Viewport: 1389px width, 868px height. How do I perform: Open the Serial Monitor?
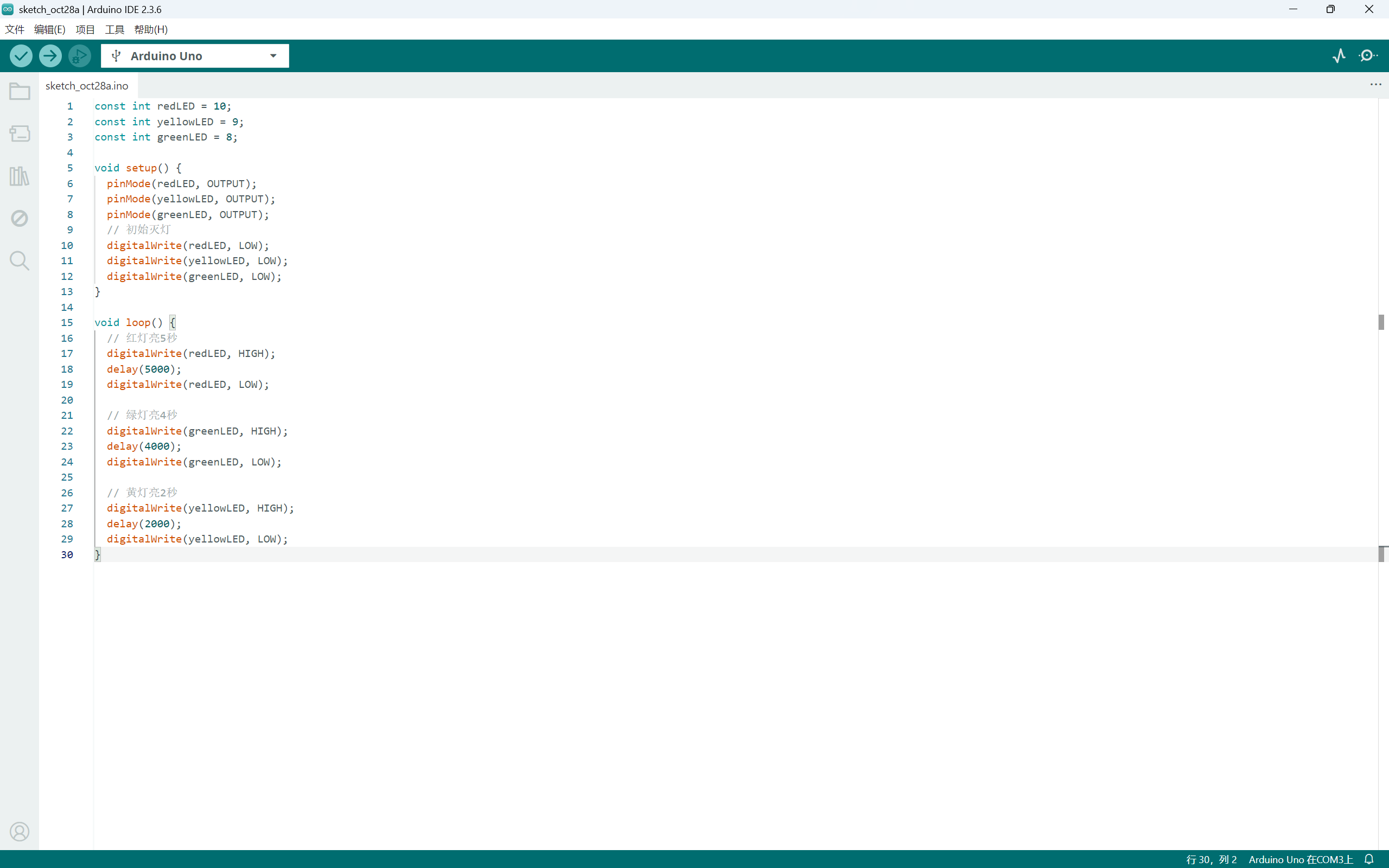pos(1368,56)
